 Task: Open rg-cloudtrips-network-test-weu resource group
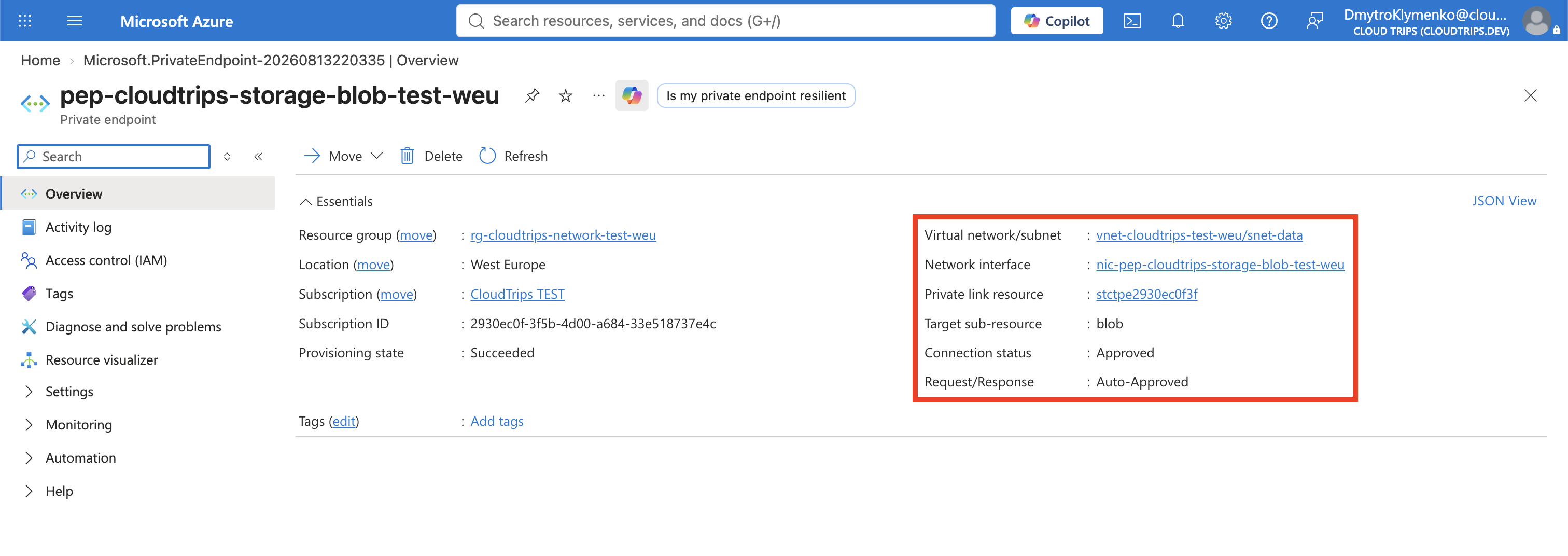[563, 235]
